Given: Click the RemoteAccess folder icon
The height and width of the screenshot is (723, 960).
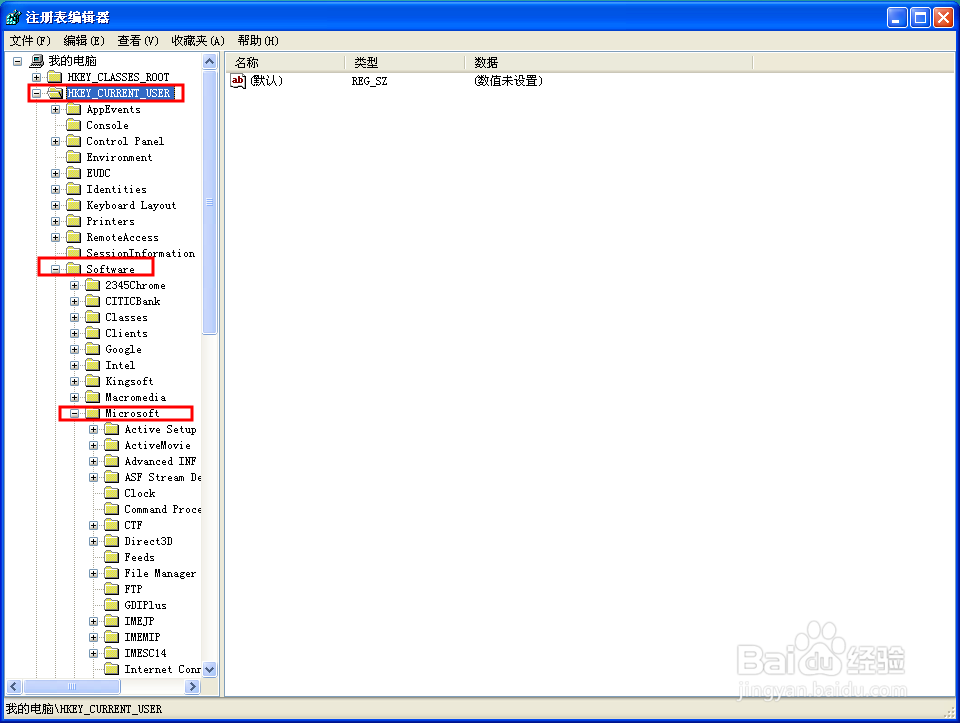Looking at the screenshot, I should click(74, 237).
